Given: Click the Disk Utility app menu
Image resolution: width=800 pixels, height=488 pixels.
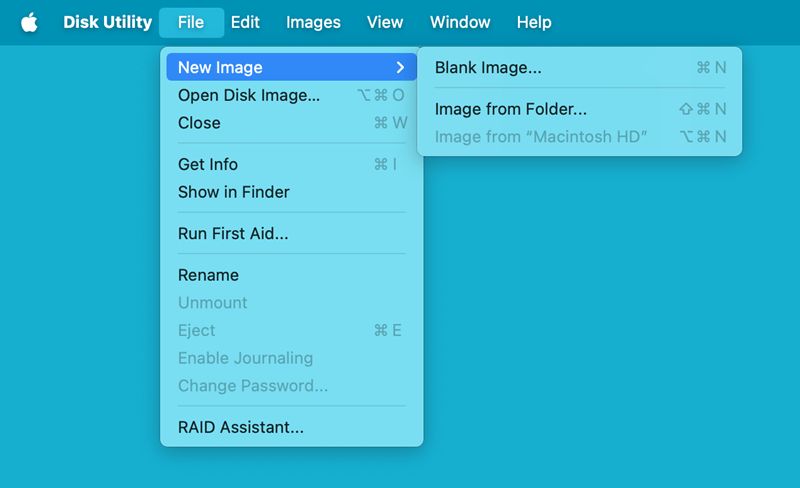Looking at the screenshot, I should 108,22.
